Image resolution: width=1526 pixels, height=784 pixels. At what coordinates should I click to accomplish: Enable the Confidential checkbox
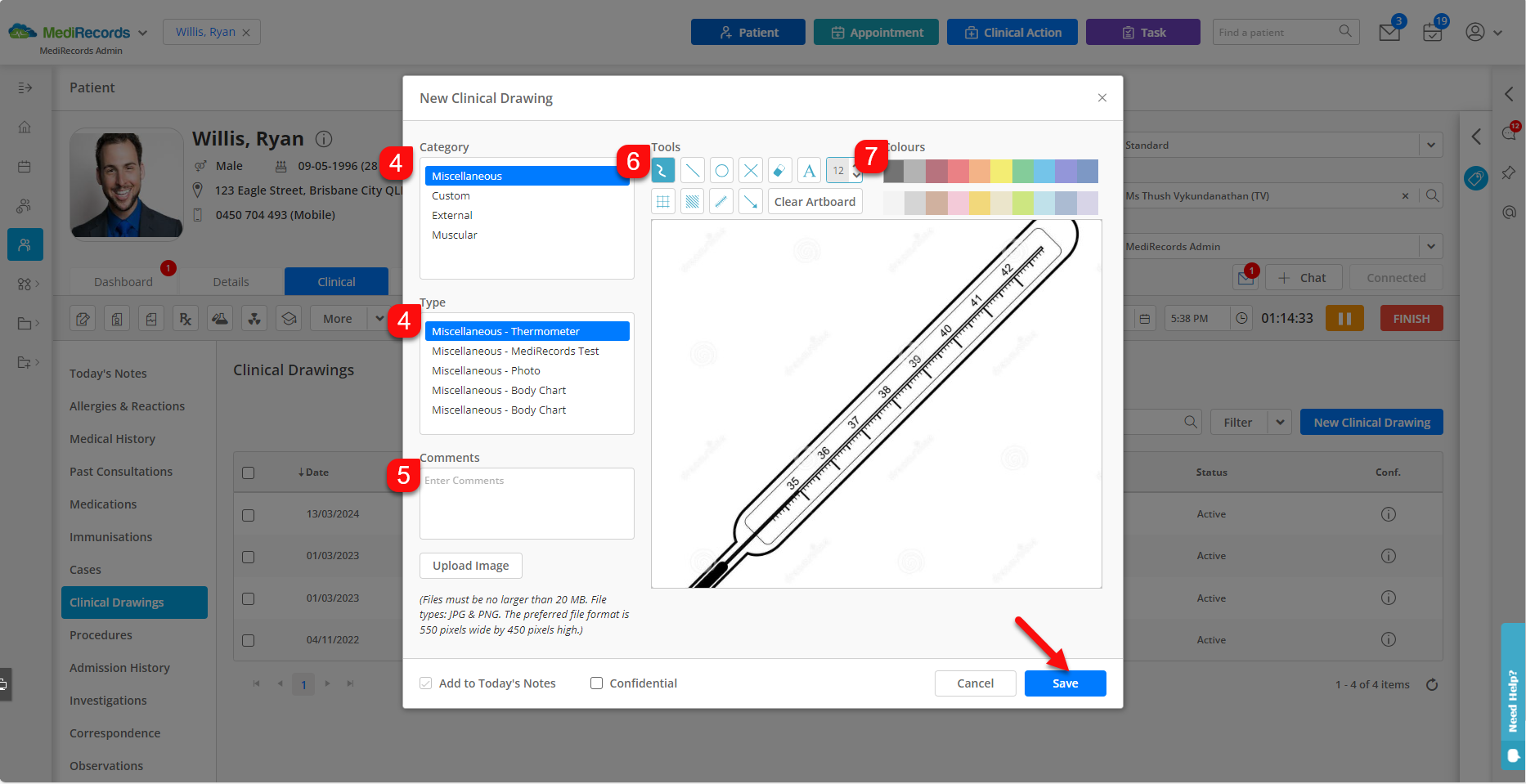click(596, 683)
